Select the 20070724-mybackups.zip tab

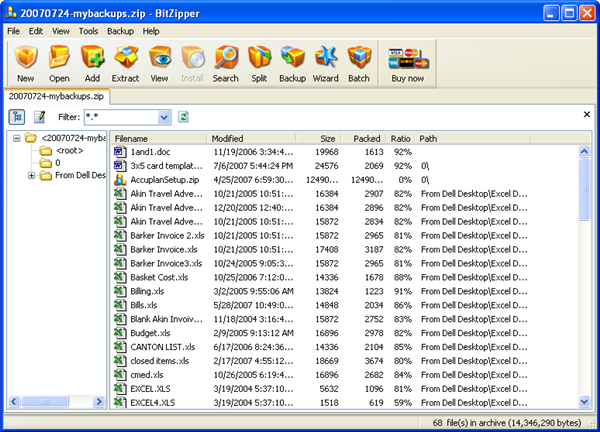coord(56,96)
